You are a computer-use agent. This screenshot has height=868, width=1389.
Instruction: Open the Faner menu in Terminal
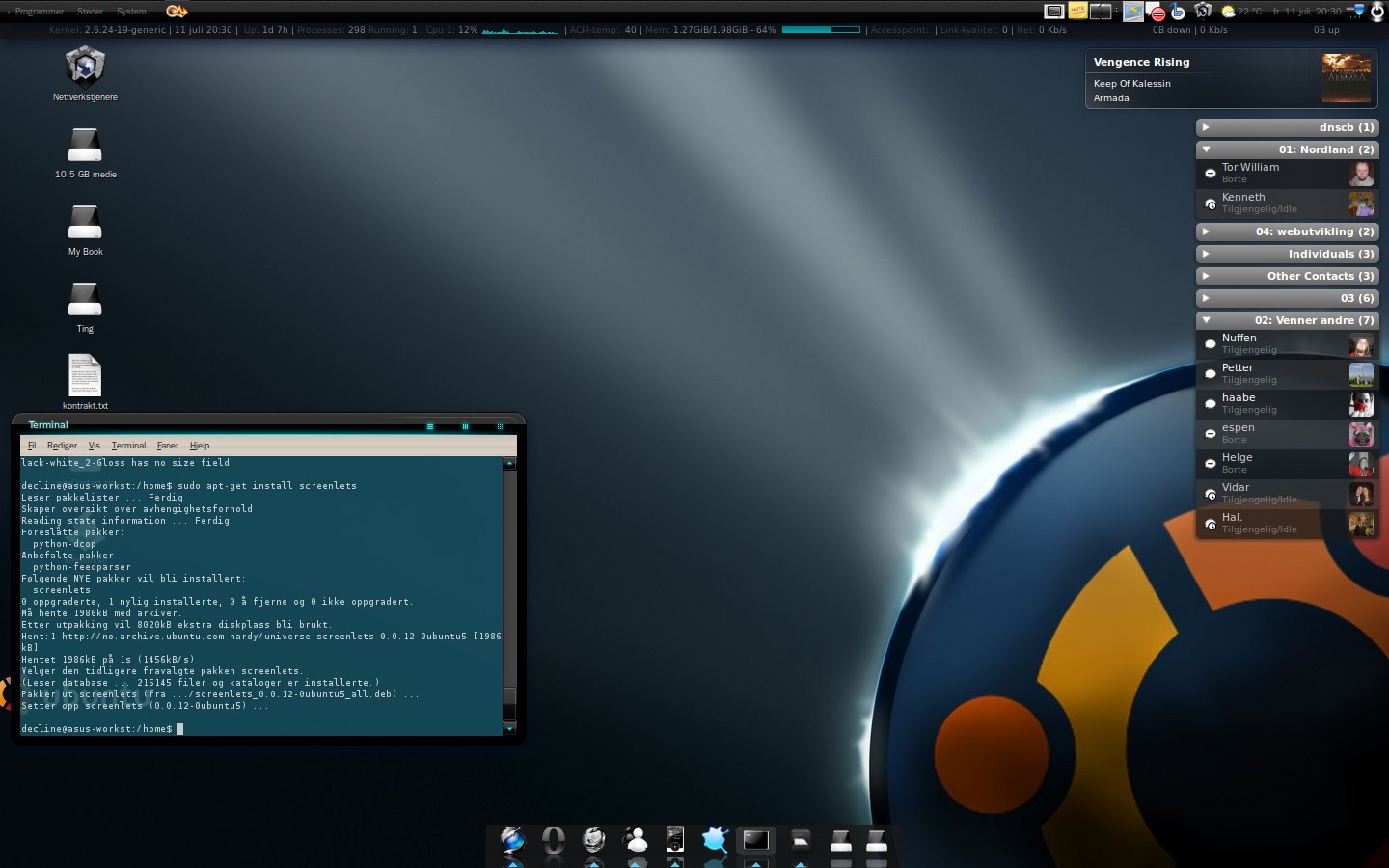[x=168, y=446]
